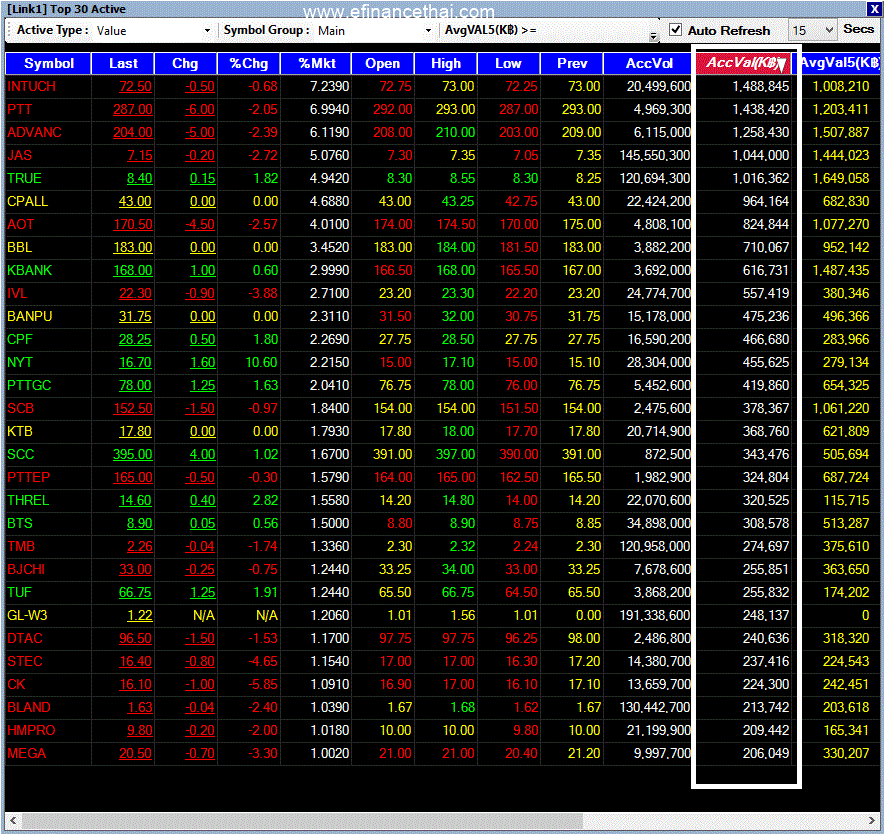The image size is (885, 835).
Task: Select the HMPRO symbol
Action: (32, 731)
